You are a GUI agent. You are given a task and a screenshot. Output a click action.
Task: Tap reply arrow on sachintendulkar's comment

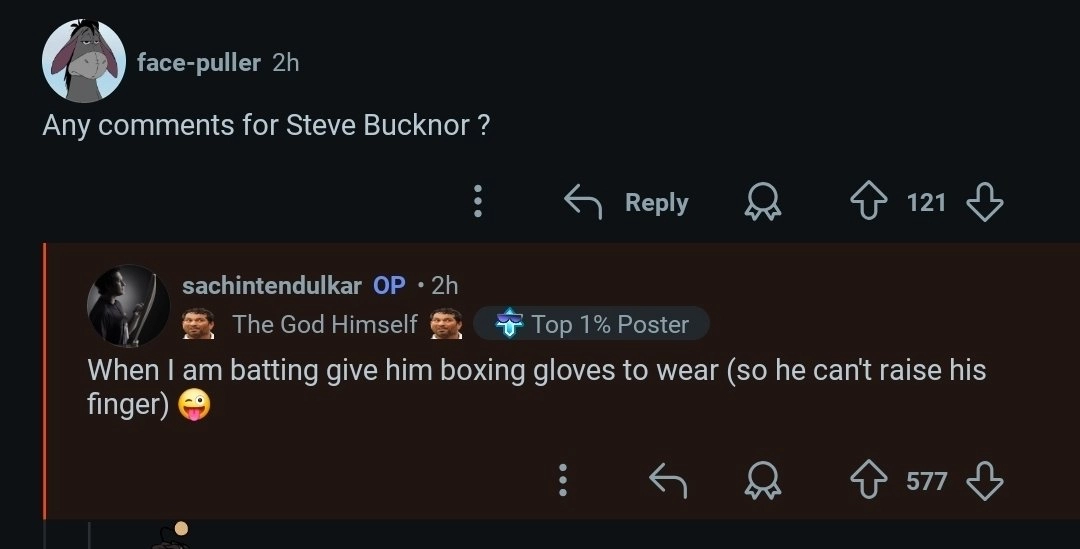tap(668, 482)
